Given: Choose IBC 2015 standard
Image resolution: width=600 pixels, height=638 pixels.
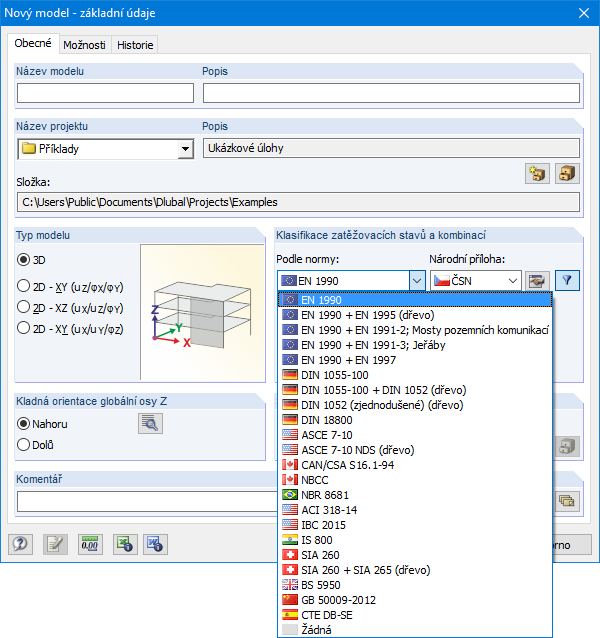Looking at the screenshot, I should point(415,525).
